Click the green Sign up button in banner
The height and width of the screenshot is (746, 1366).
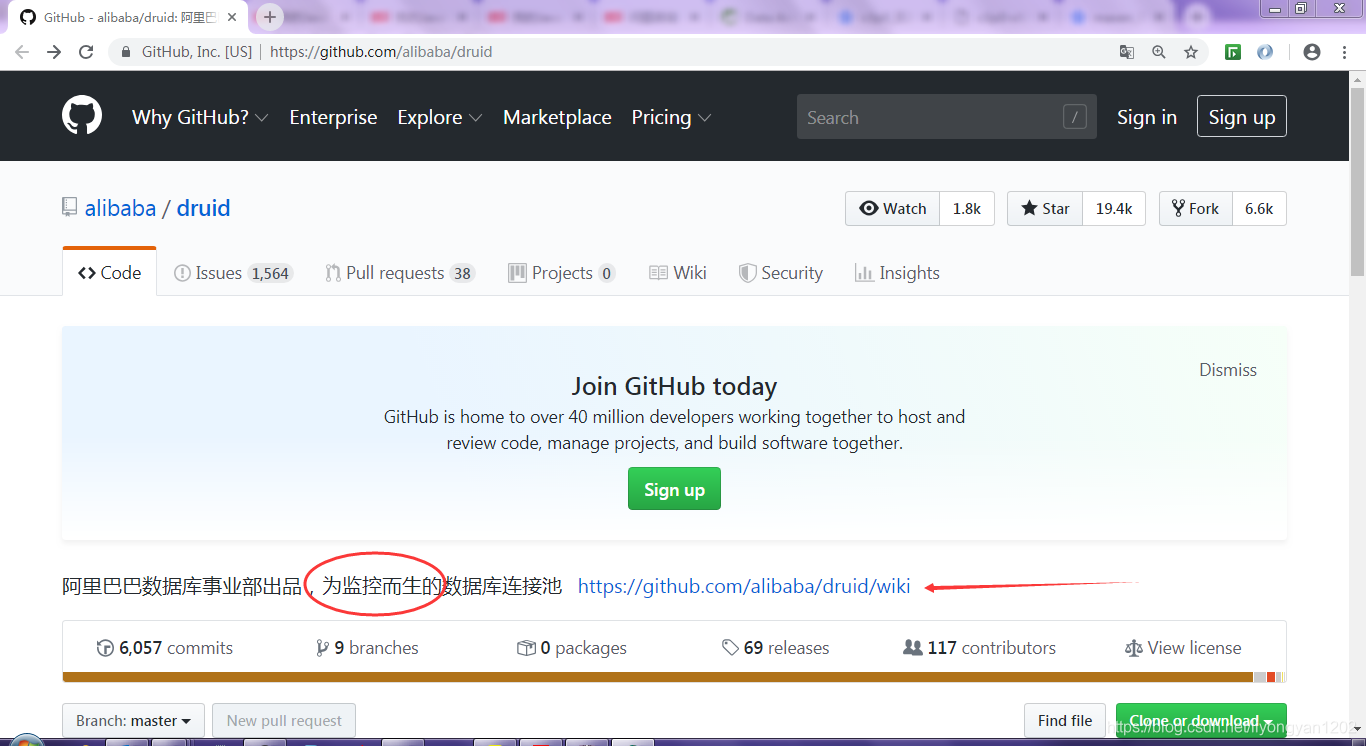pos(674,489)
